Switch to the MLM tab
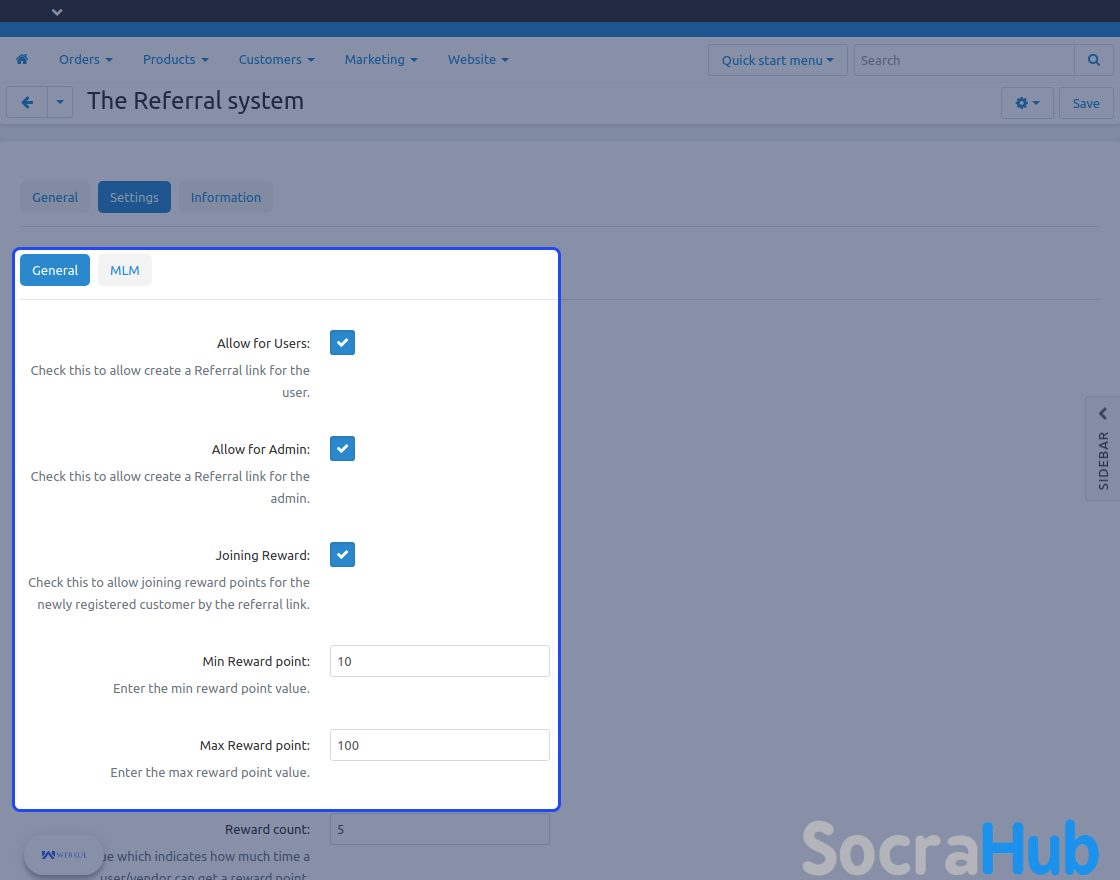Viewport: 1120px width, 880px height. tap(125, 271)
